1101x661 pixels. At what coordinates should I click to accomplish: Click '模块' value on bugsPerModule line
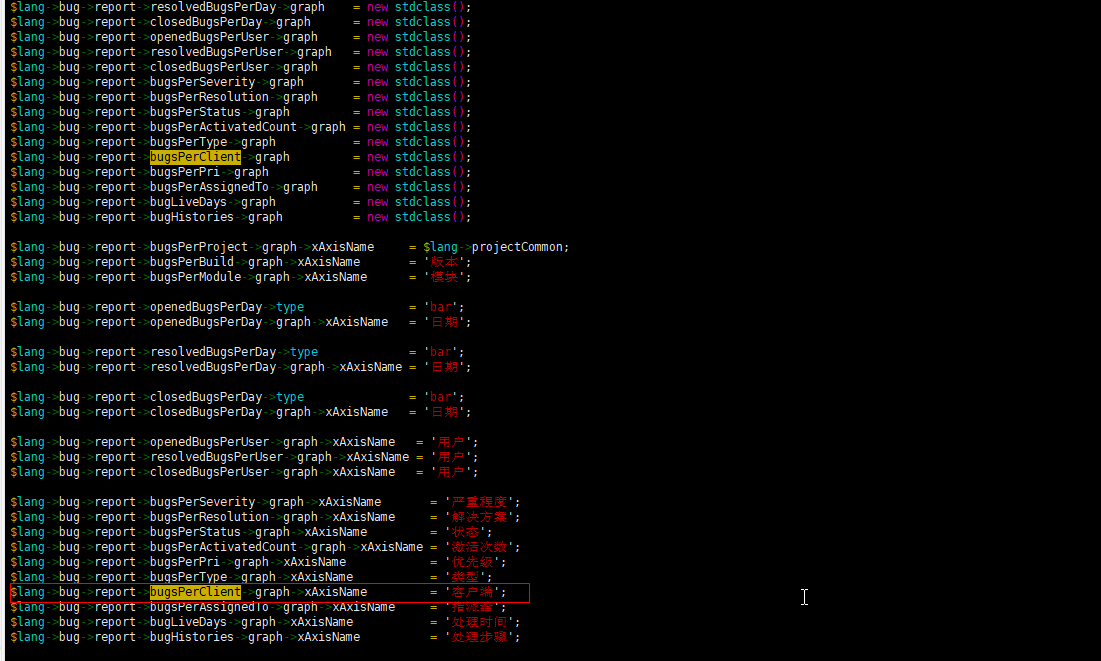(x=444, y=277)
